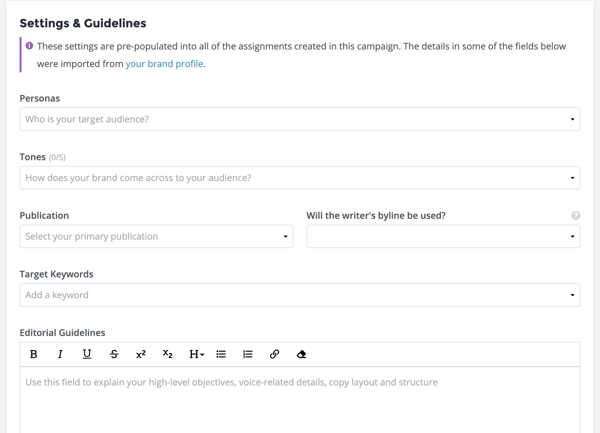Click the insert link icon

tap(274, 354)
